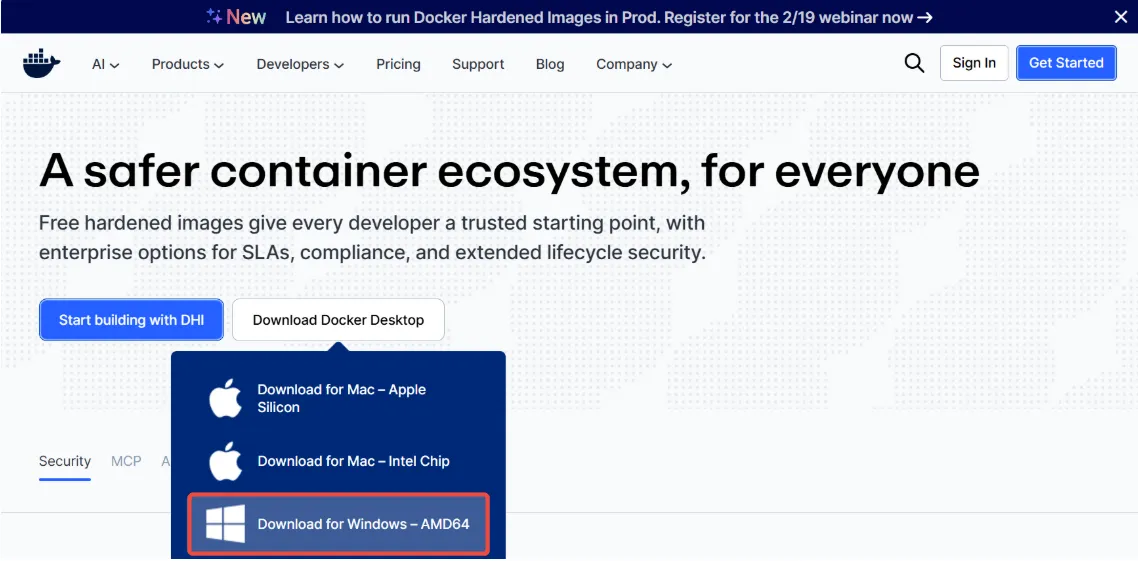Image resolution: width=1138 pixels, height=561 pixels.
Task: Open the search magnifier icon
Action: click(x=914, y=63)
